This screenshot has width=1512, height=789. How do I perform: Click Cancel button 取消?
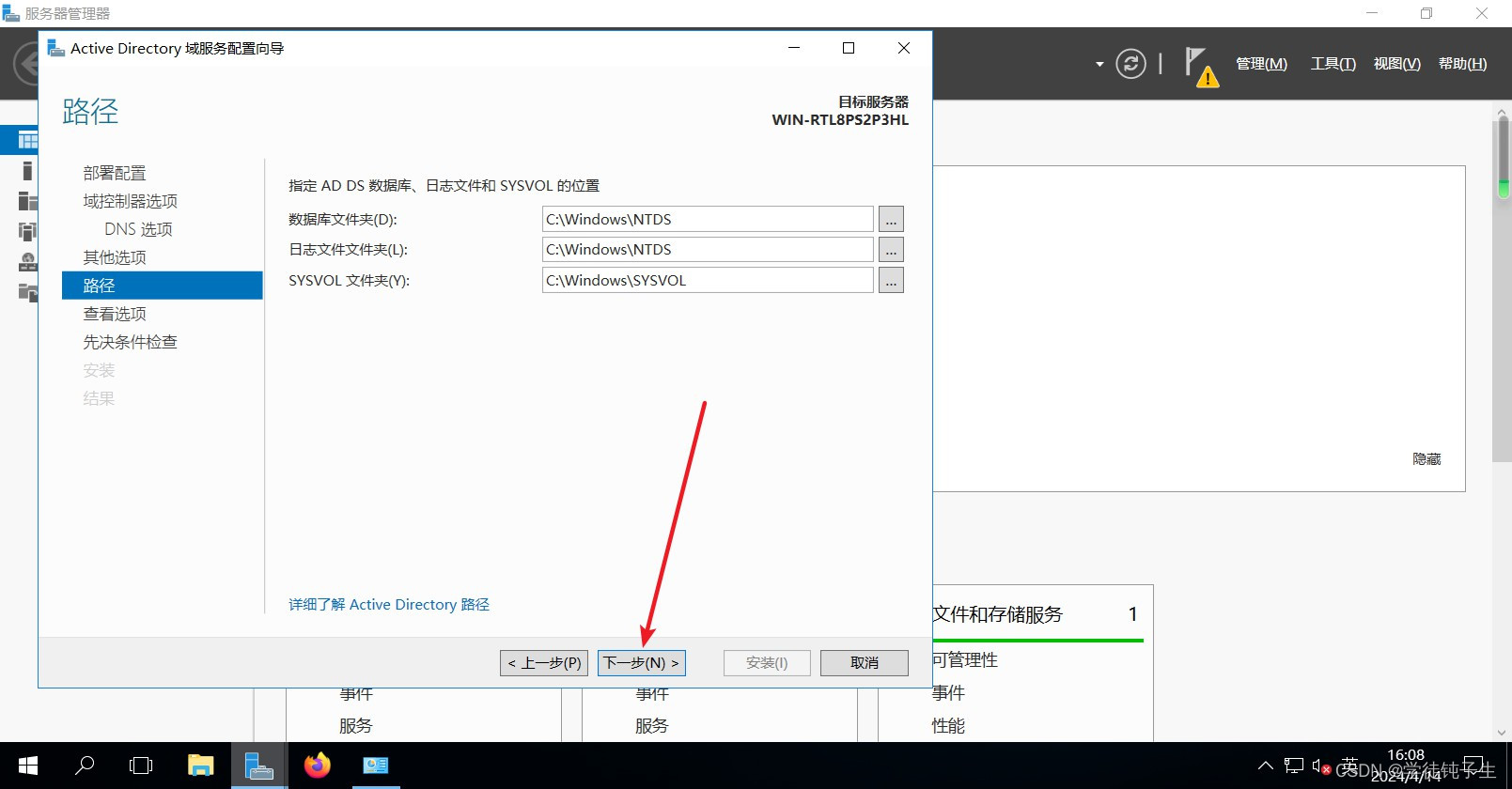pos(865,663)
